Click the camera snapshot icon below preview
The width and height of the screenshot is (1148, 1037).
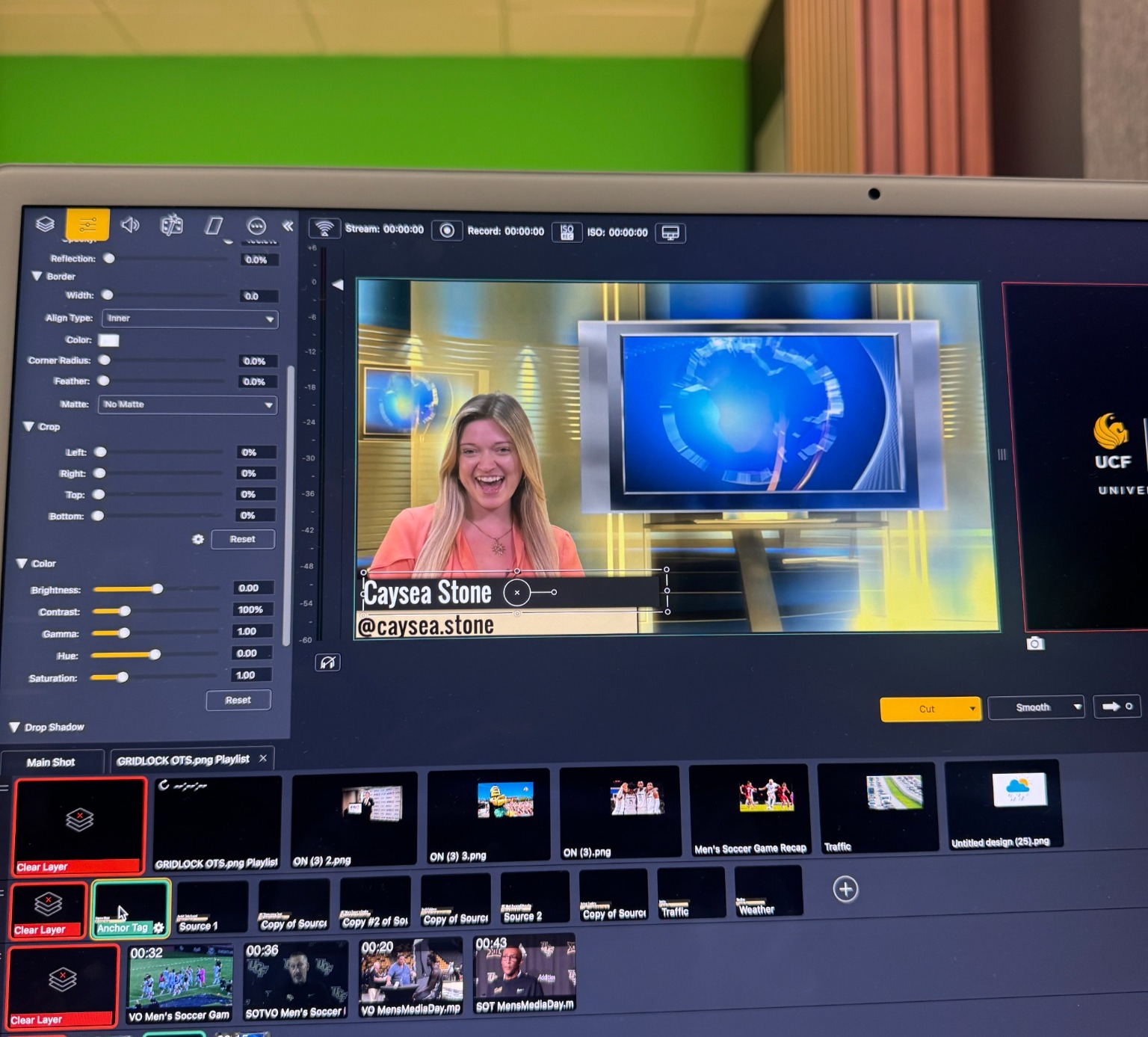(1035, 644)
